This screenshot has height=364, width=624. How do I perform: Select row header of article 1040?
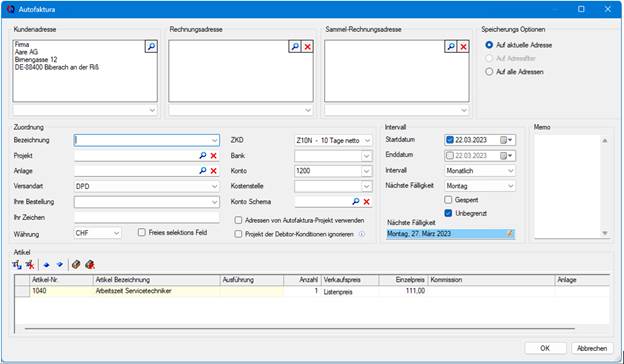coord(22,291)
